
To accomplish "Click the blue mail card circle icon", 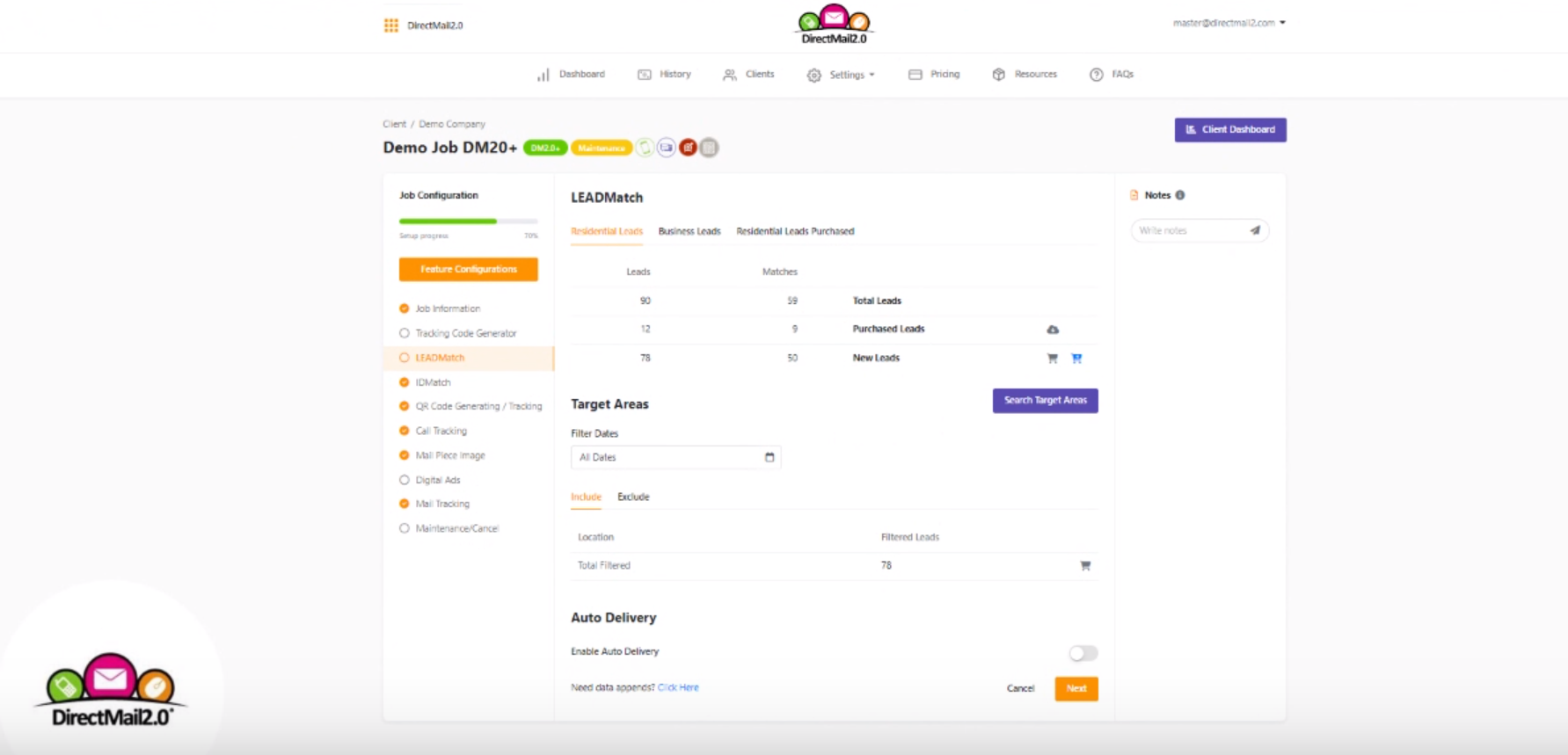I will 667,148.
